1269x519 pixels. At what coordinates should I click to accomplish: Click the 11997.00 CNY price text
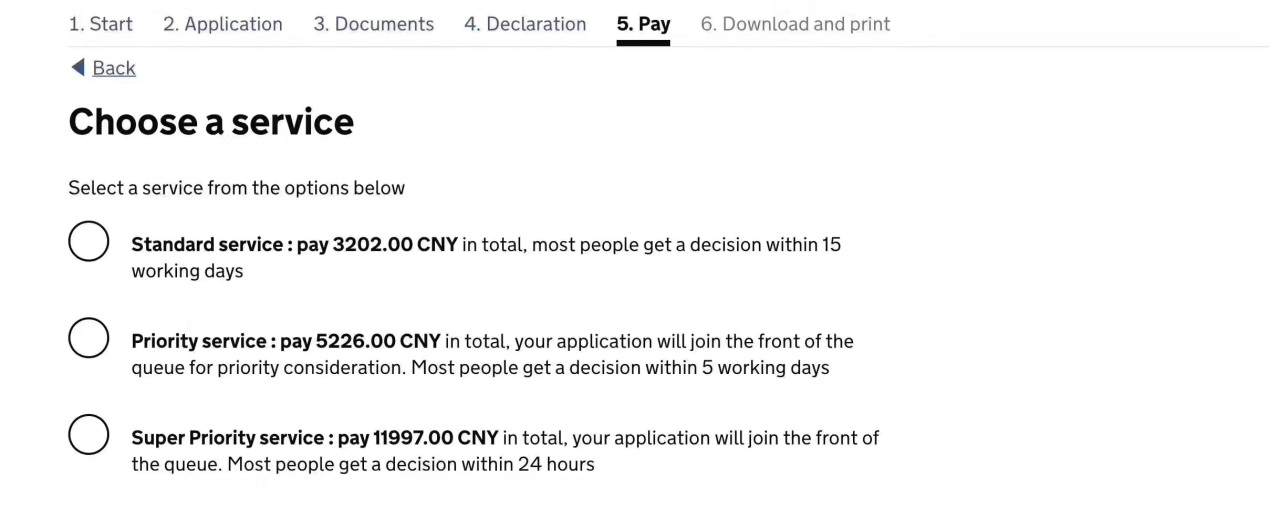pos(435,439)
